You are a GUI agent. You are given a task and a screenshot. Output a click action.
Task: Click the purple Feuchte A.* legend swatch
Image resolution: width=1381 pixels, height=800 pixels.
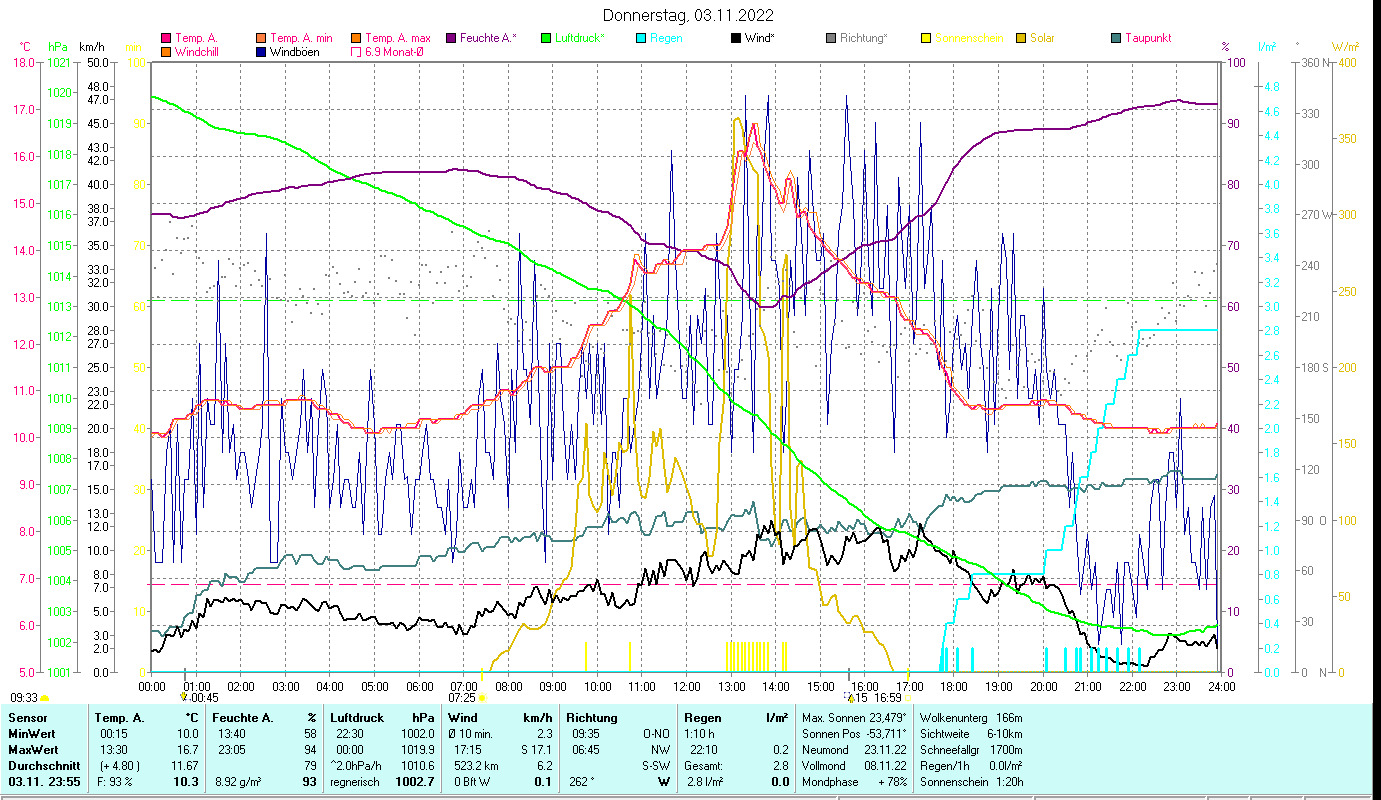point(451,39)
